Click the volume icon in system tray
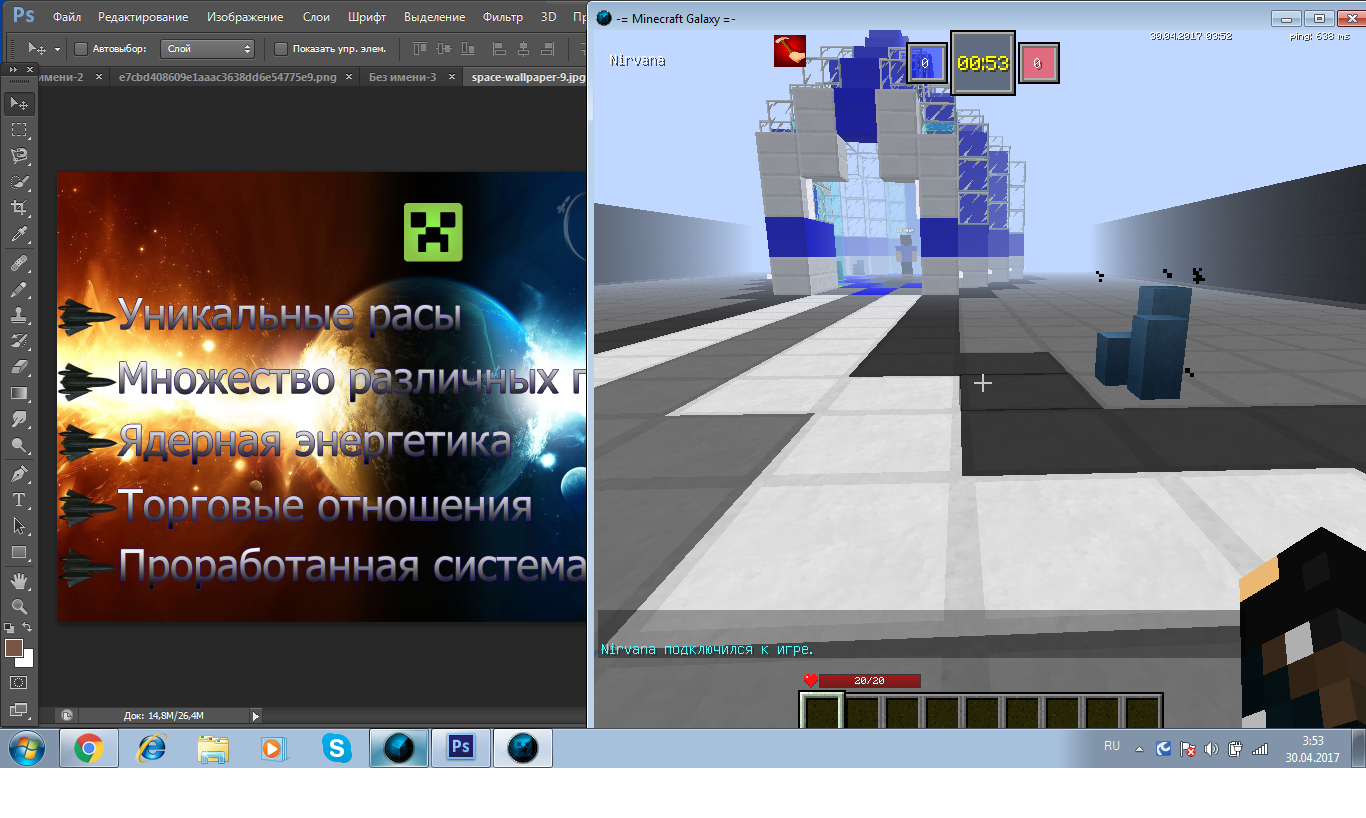The image size is (1366, 818). [1212, 748]
